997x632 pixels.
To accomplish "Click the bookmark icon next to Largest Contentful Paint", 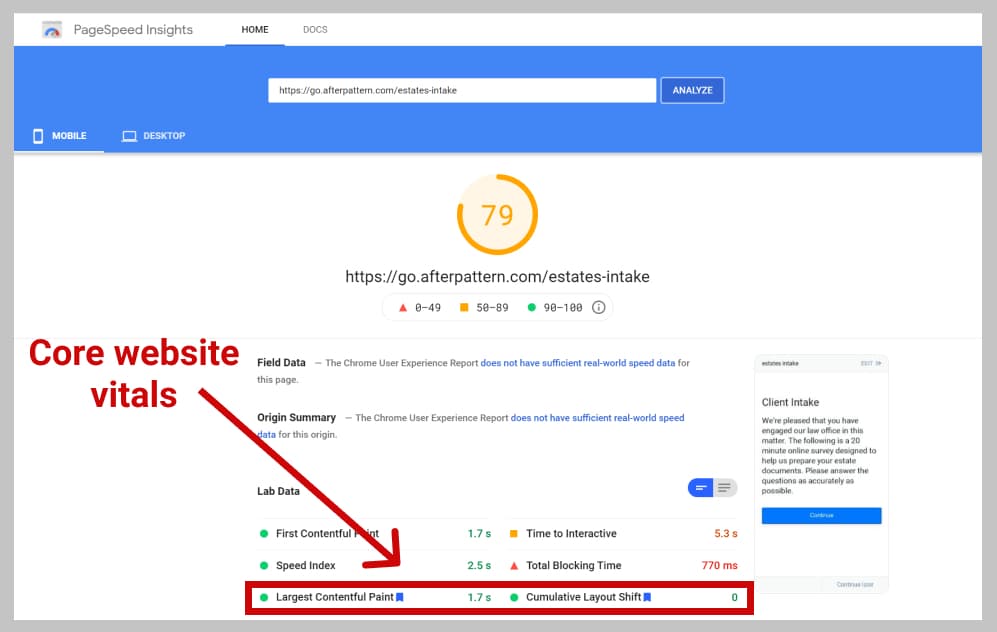I will point(400,597).
